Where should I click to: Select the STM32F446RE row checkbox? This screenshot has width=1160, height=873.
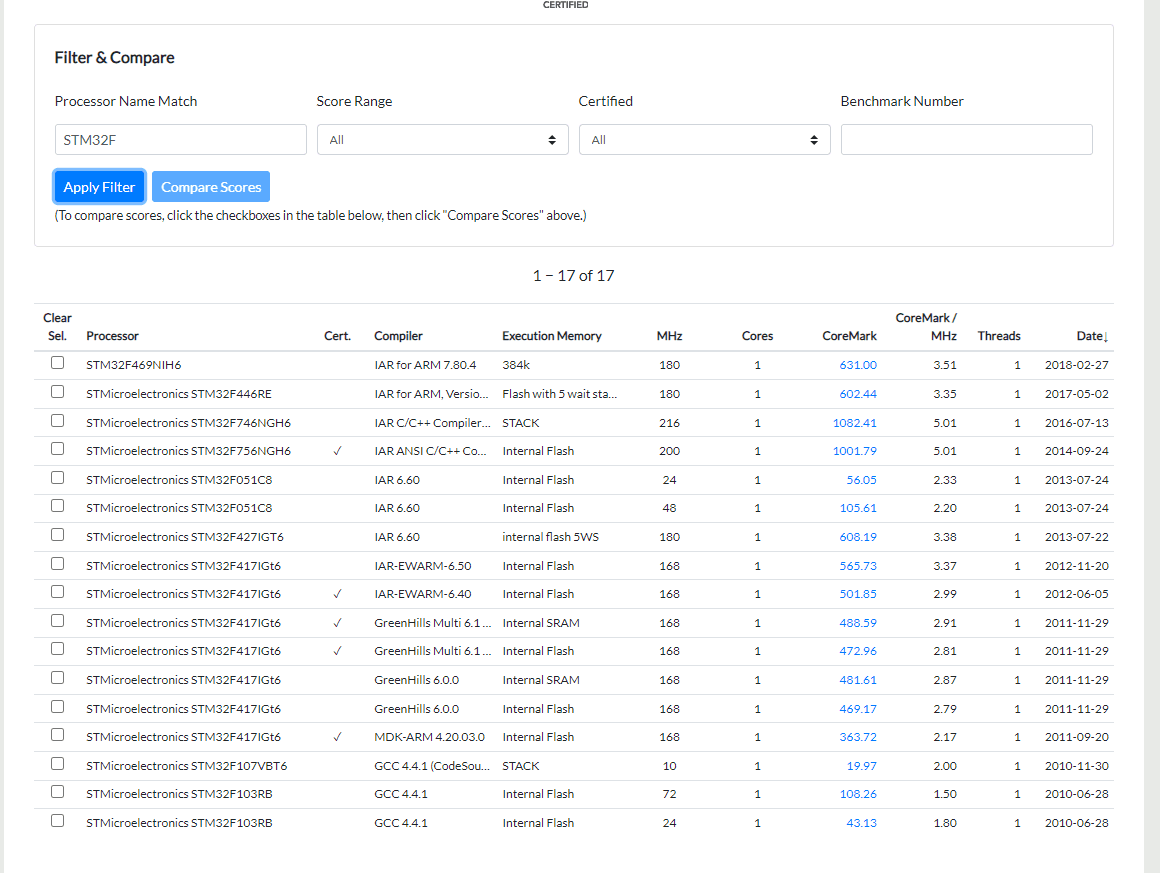click(57, 391)
